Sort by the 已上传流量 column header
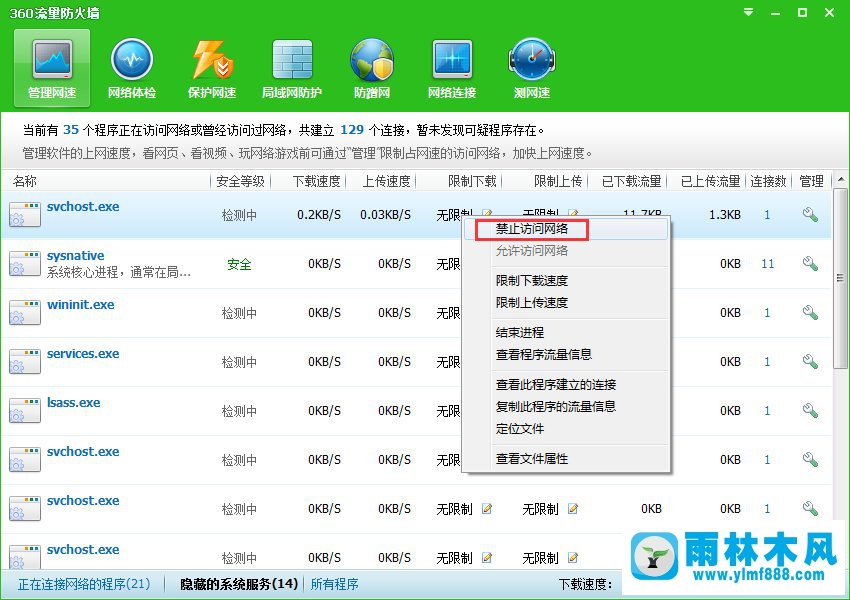Screen dimensions: 850x600 coord(710,181)
